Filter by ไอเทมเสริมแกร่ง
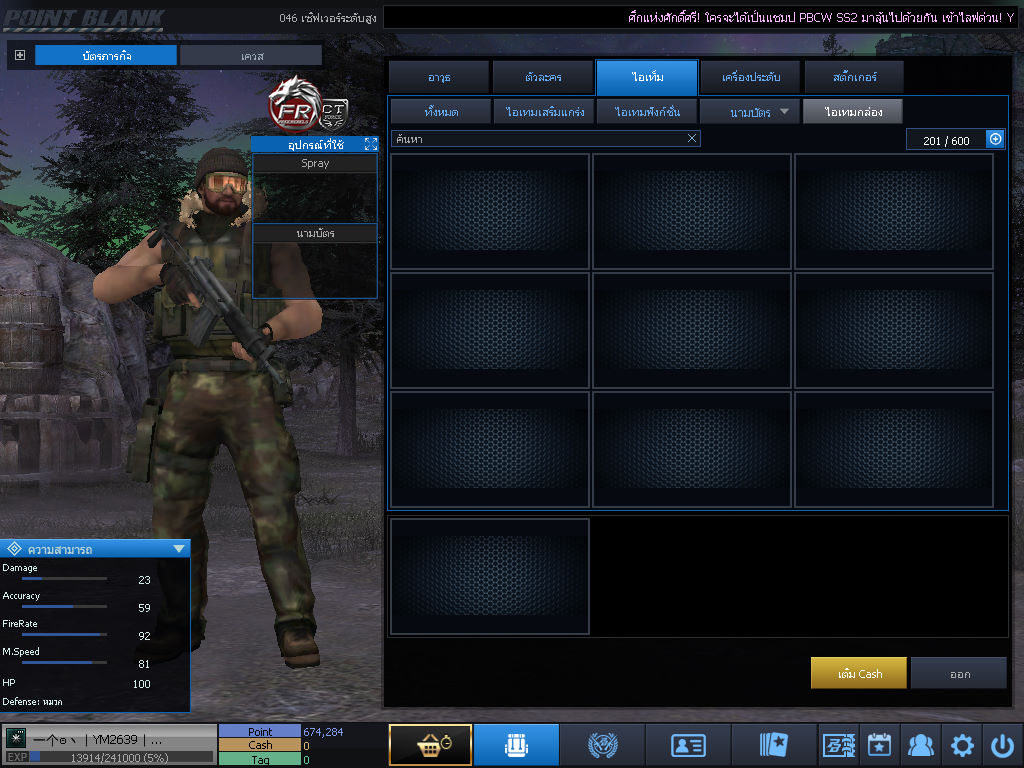 [x=544, y=112]
